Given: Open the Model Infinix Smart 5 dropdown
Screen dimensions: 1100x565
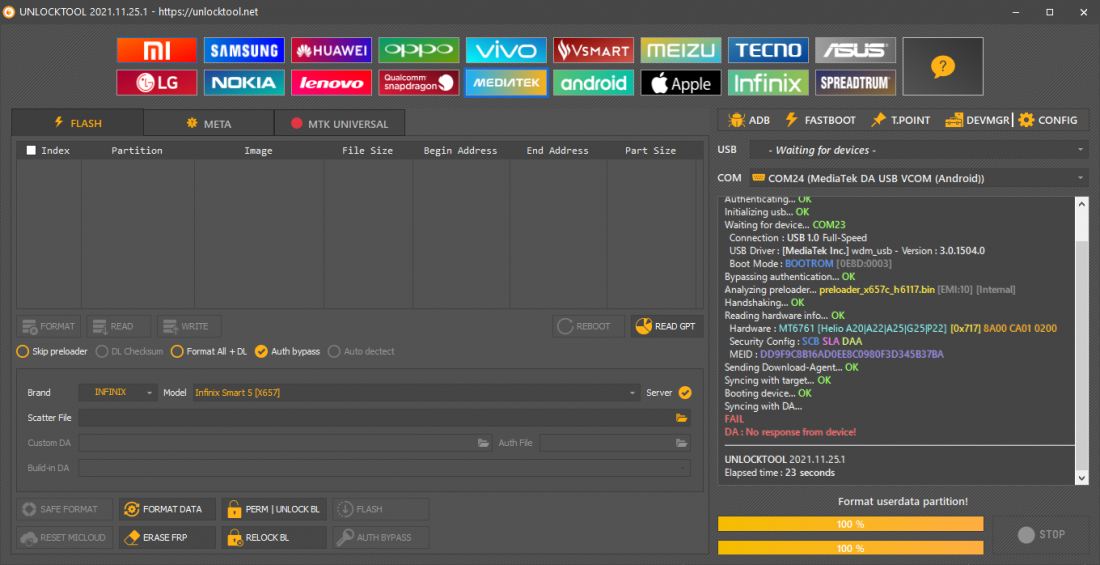Looking at the screenshot, I should pos(417,392).
